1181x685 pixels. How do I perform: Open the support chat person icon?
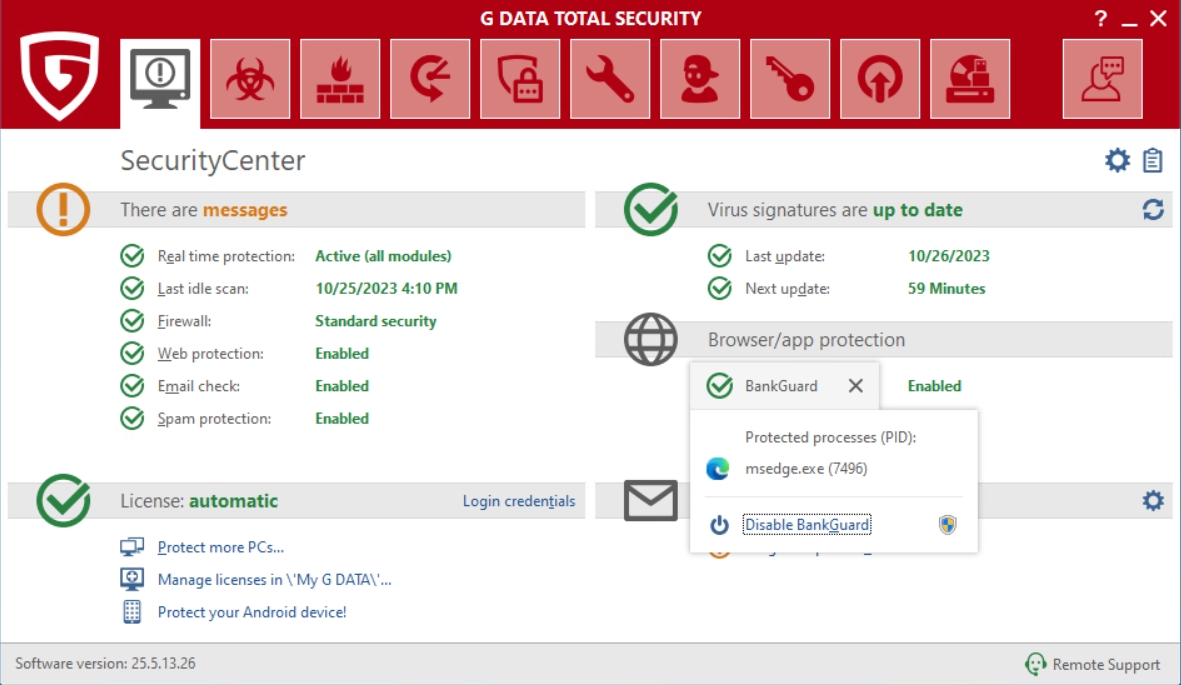[1103, 79]
